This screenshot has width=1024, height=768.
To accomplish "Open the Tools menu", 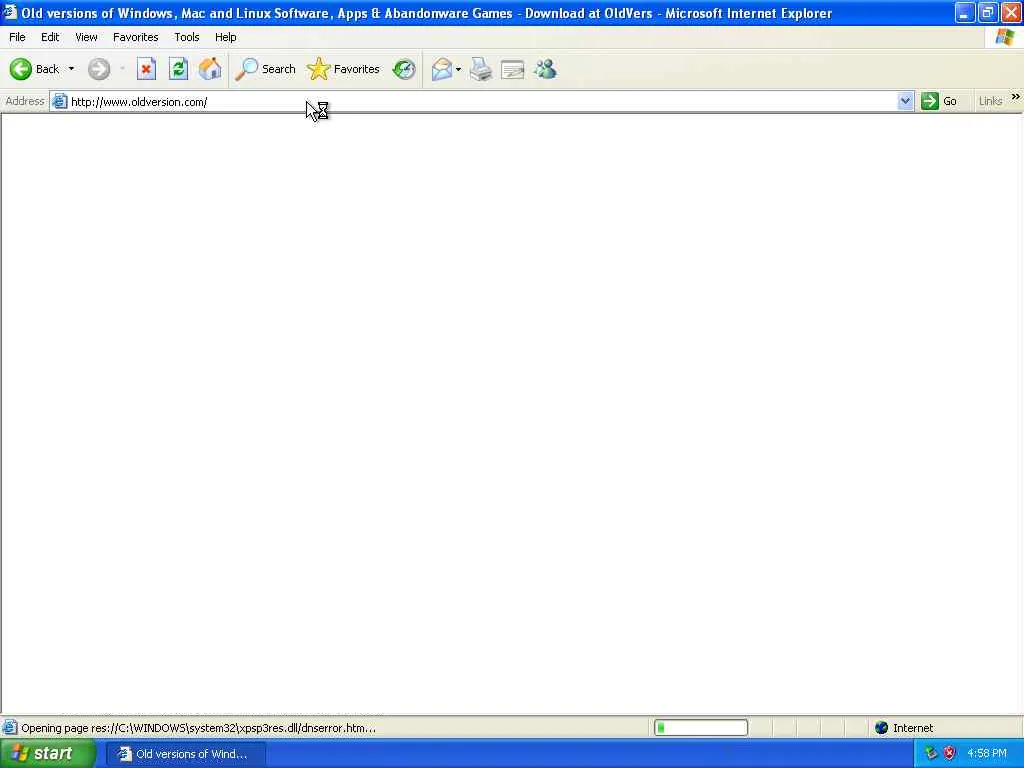I will tap(187, 37).
